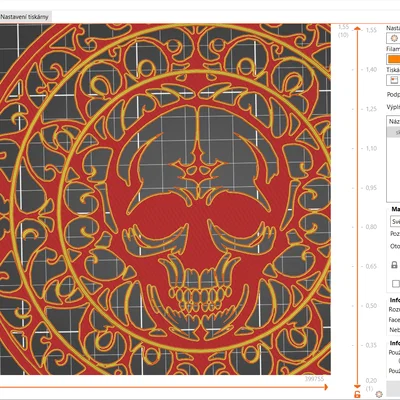The image size is (400, 400).
Task: Click the 0,50 height label on ruler
Action: click(x=371, y=306)
